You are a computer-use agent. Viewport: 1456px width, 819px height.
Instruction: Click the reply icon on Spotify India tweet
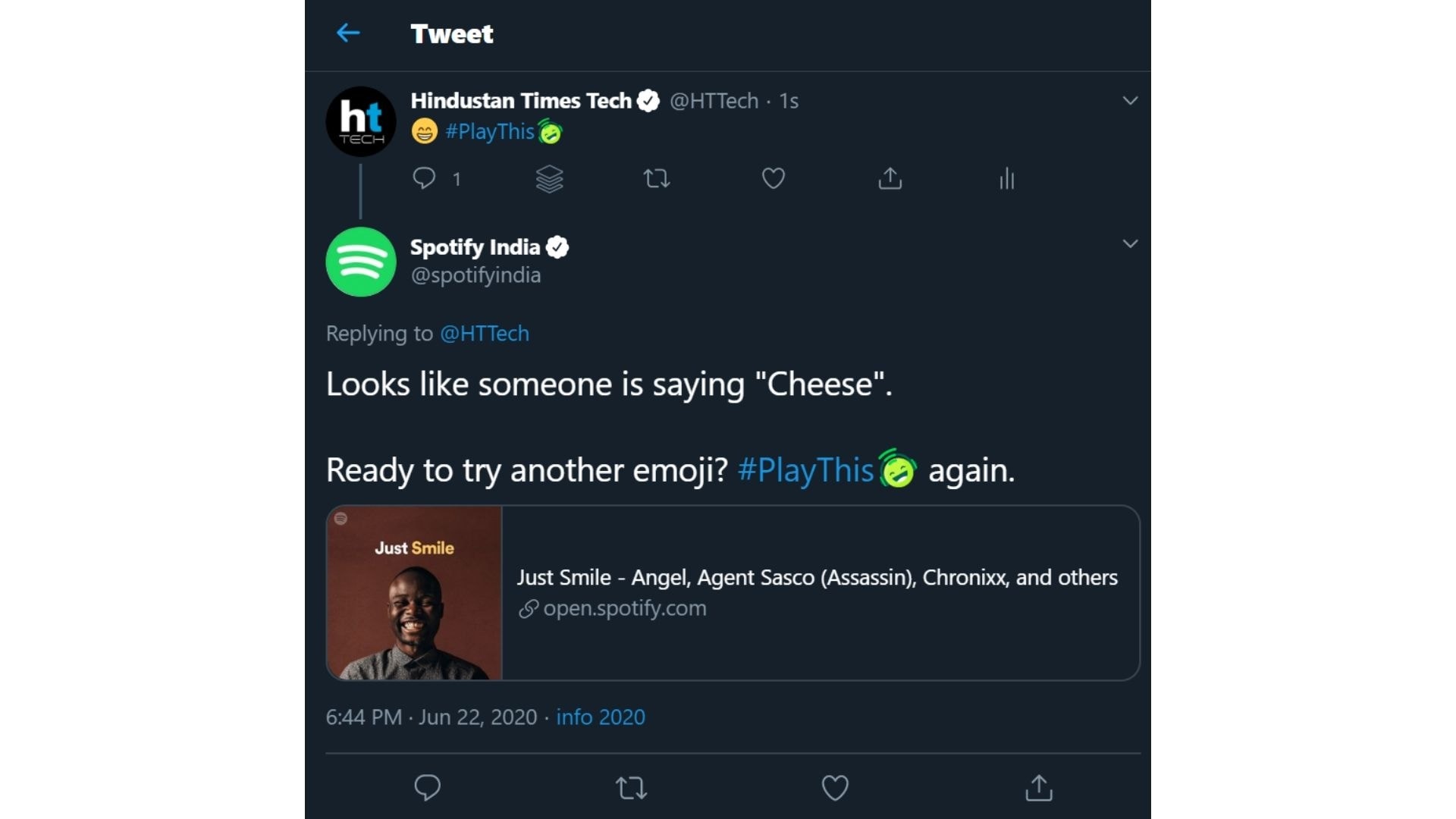pos(427,787)
